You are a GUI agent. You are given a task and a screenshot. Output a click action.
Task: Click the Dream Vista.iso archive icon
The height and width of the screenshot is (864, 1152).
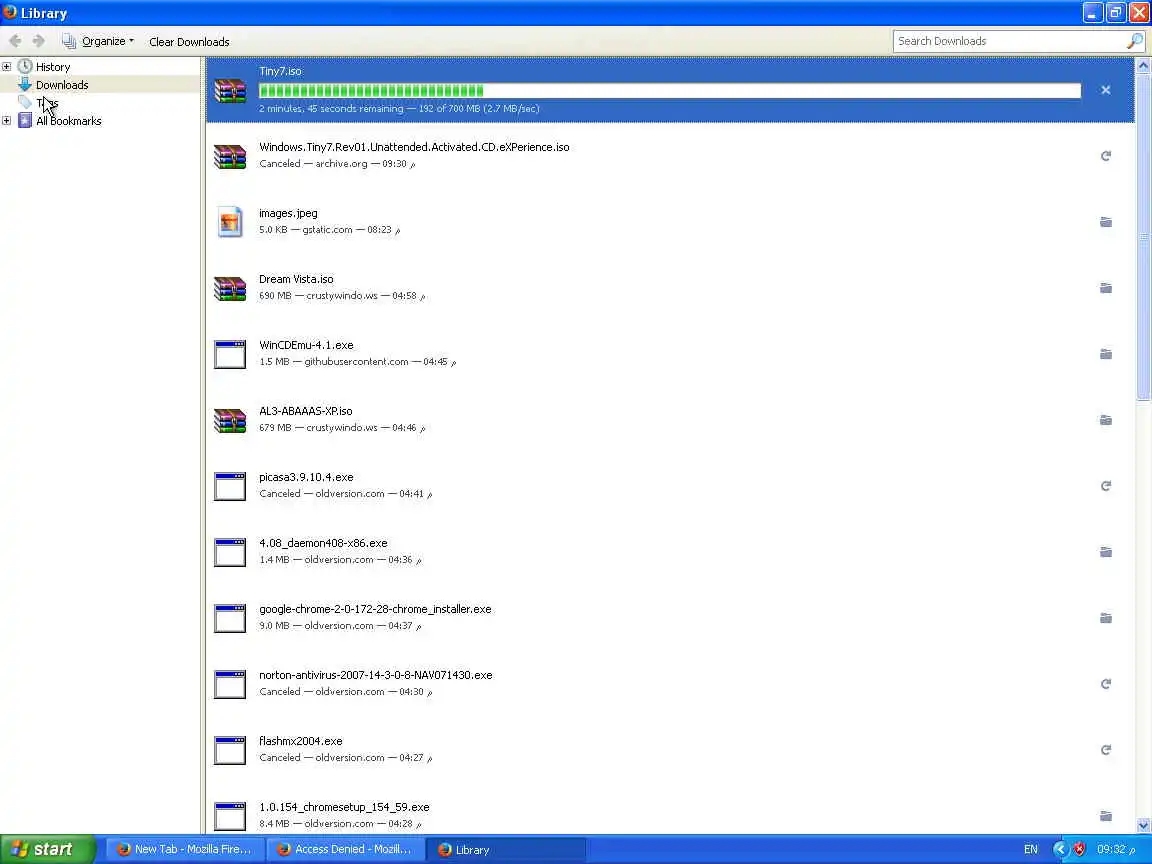(230, 288)
